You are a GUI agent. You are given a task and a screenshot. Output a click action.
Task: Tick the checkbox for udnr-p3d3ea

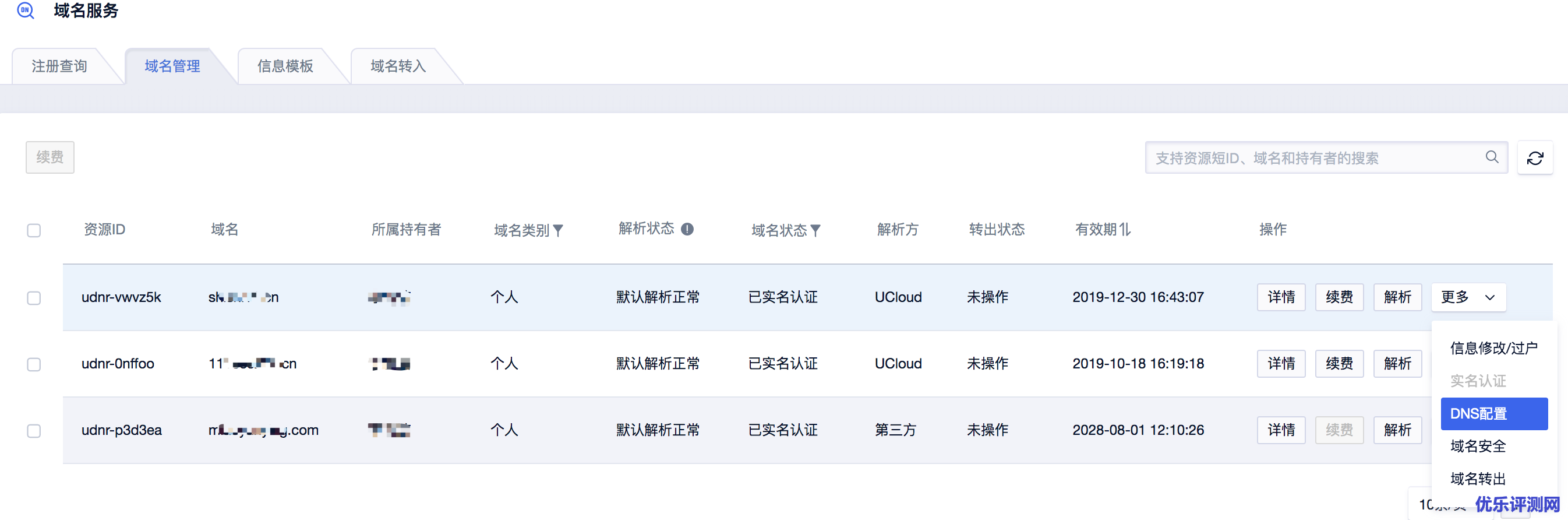(34, 430)
